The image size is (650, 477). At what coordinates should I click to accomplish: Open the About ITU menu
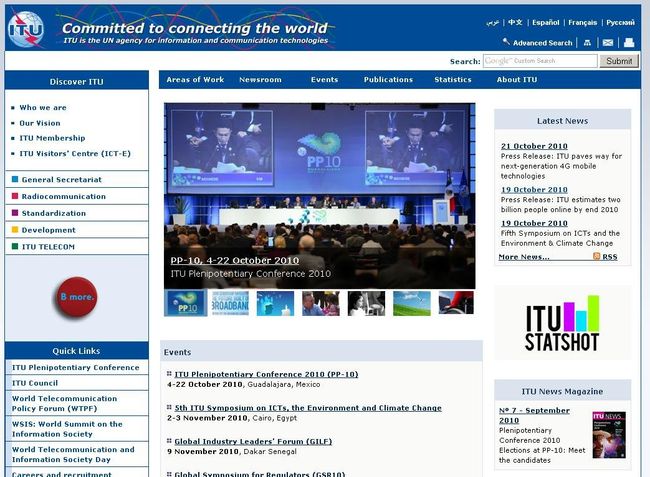coord(517,80)
